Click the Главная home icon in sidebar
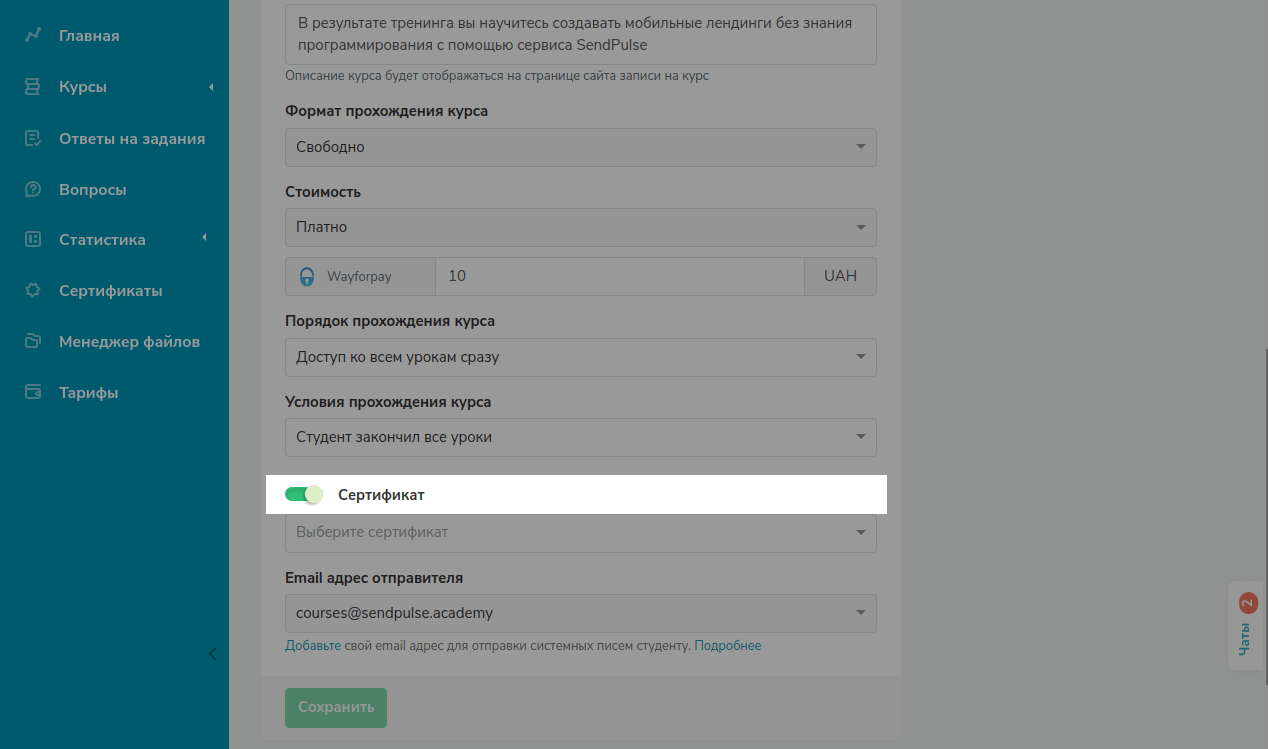Viewport: 1268px width, 749px height. point(33,36)
